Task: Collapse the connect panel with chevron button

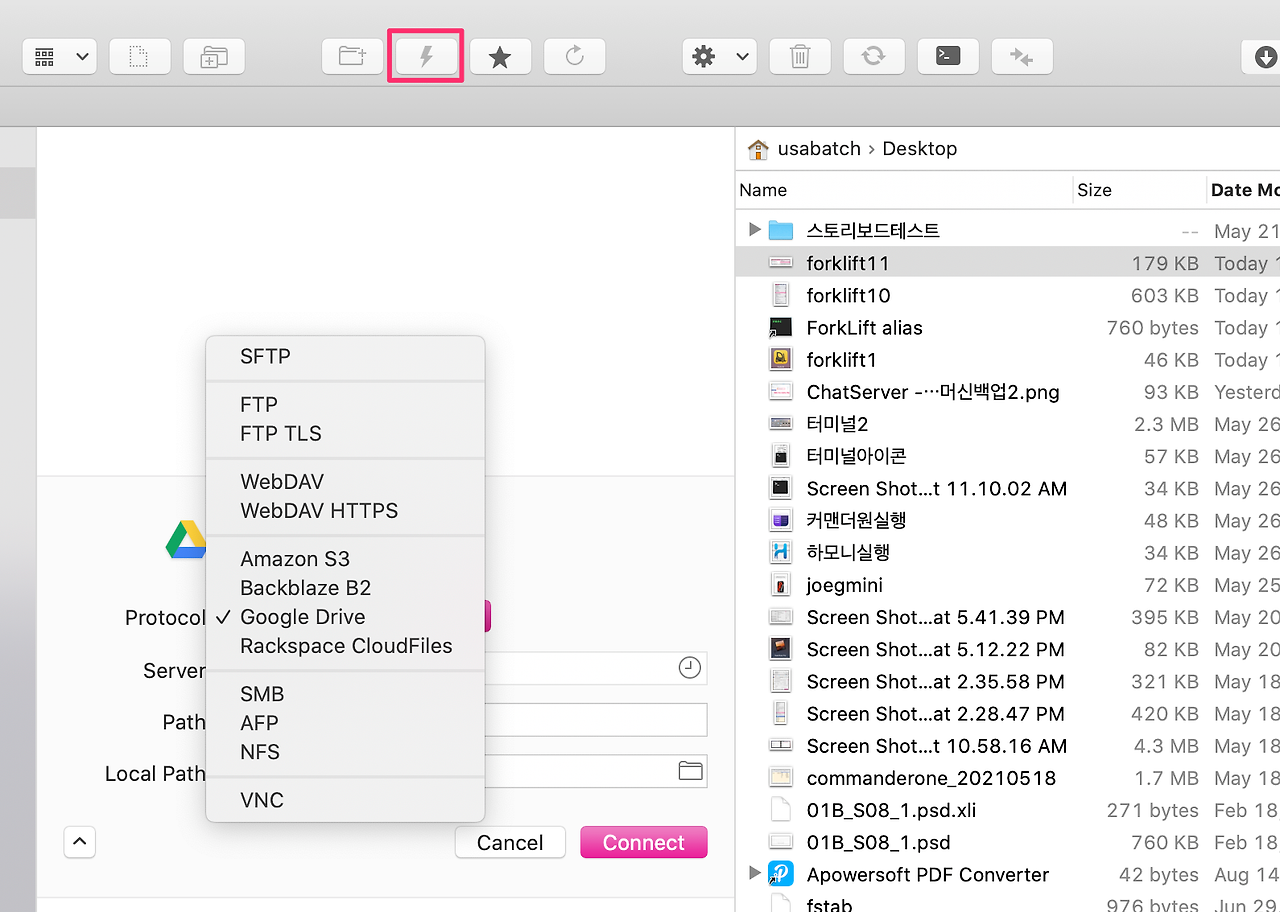Action: click(x=80, y=842)
